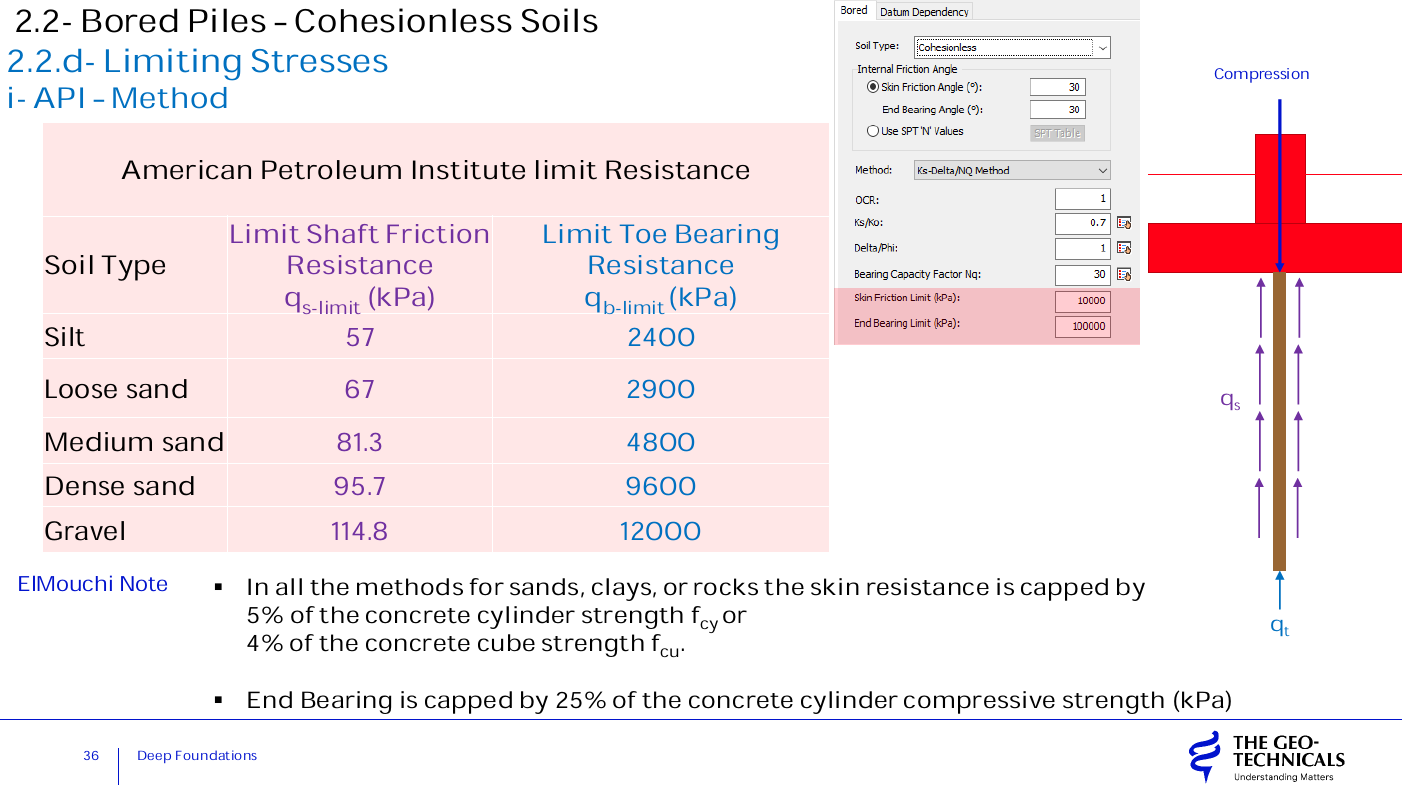Select the Skin Friction Angle radio button
This screenshot has width=1402, height=785.
872,87
